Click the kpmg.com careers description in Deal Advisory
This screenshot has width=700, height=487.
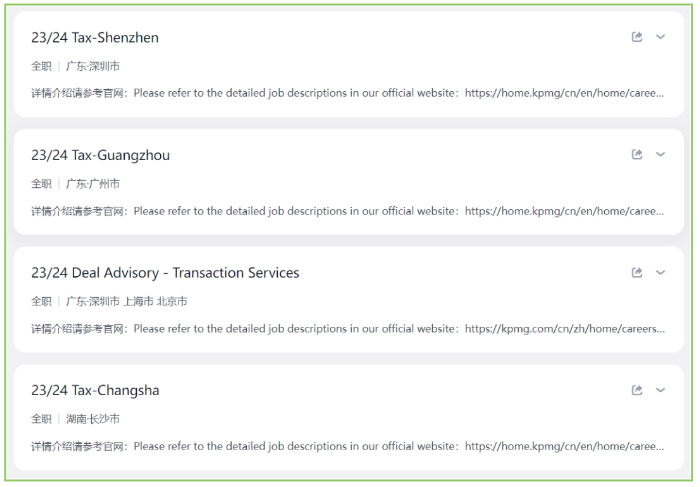coord(348,329)
